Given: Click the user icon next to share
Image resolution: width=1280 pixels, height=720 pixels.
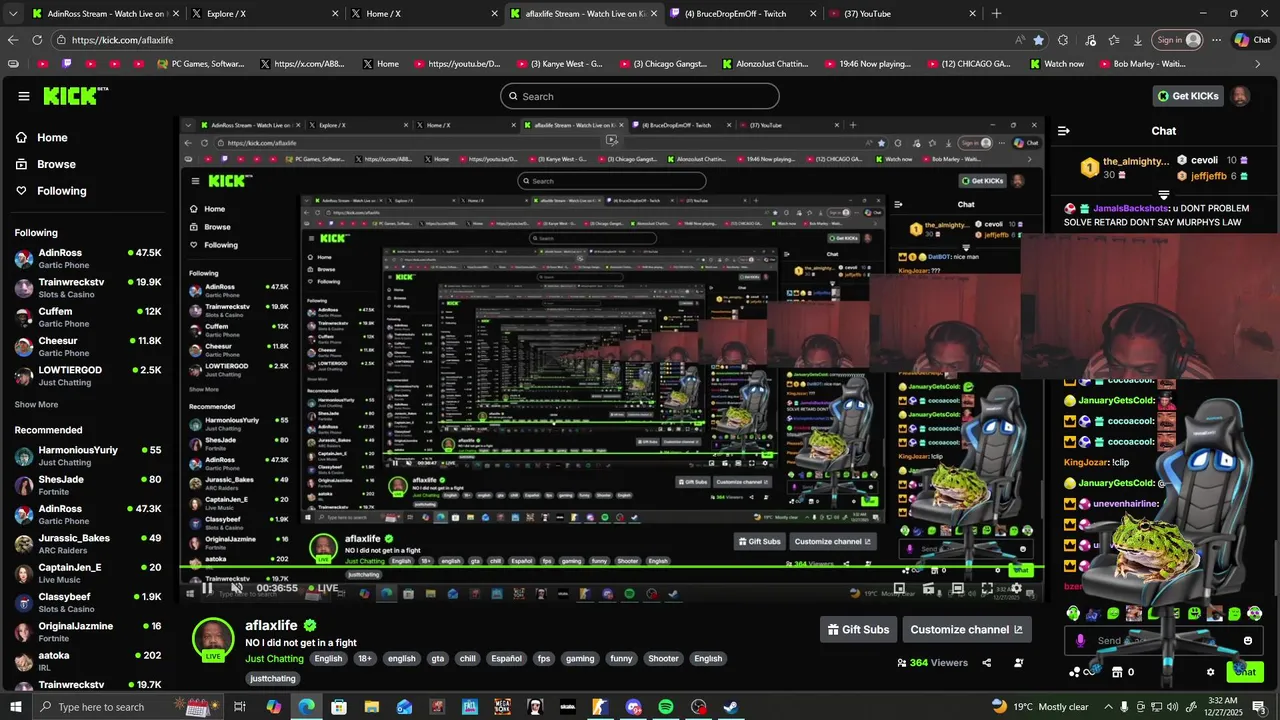Looking at the screenshot, I should 1019,663.
